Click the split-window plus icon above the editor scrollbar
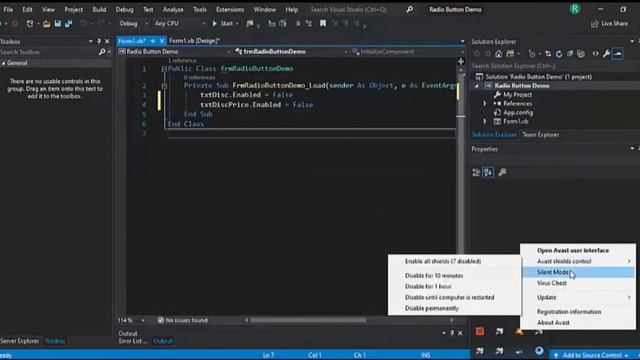This screenshot has width=640, height=360. [461, 61]
